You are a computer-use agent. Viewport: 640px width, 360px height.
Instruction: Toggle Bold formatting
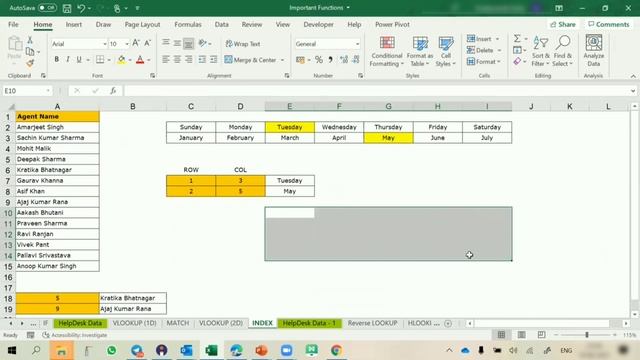[x=56, y=60]
